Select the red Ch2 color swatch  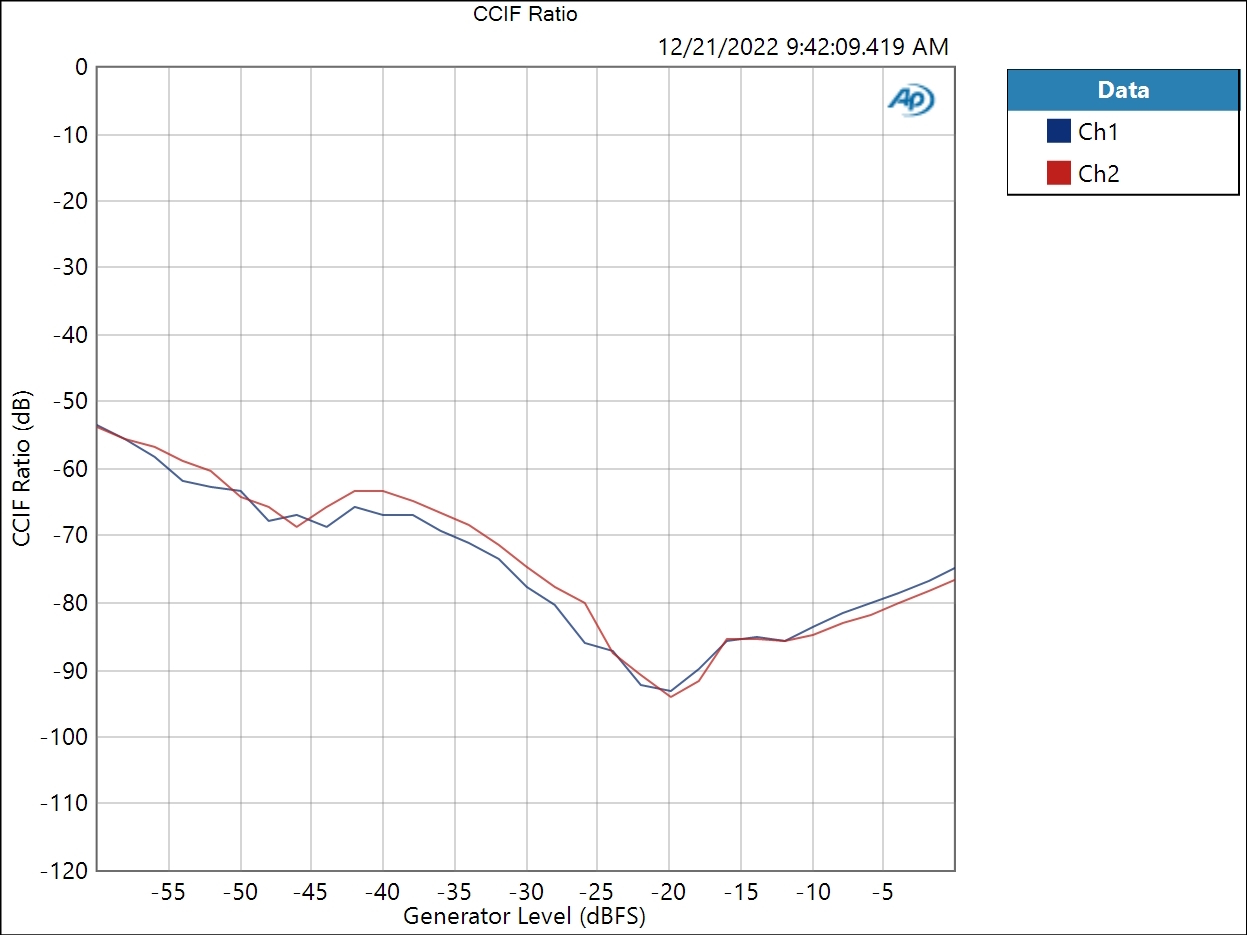[x=1059, y=173]
